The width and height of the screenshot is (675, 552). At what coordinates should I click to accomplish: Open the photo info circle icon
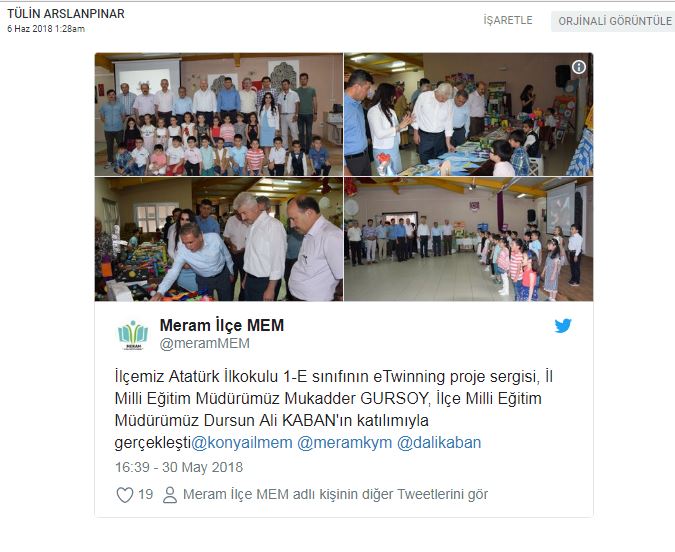click(x=579, y=67)
